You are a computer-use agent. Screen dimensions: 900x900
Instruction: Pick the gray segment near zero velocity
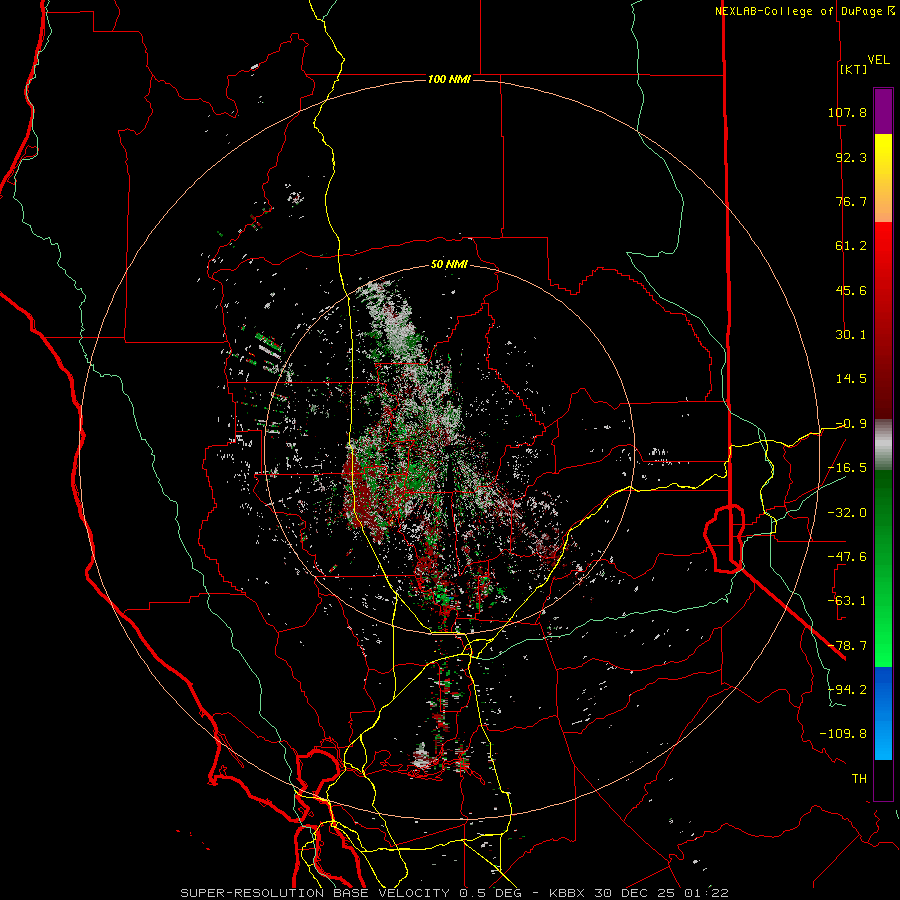(x=883, y=444)
